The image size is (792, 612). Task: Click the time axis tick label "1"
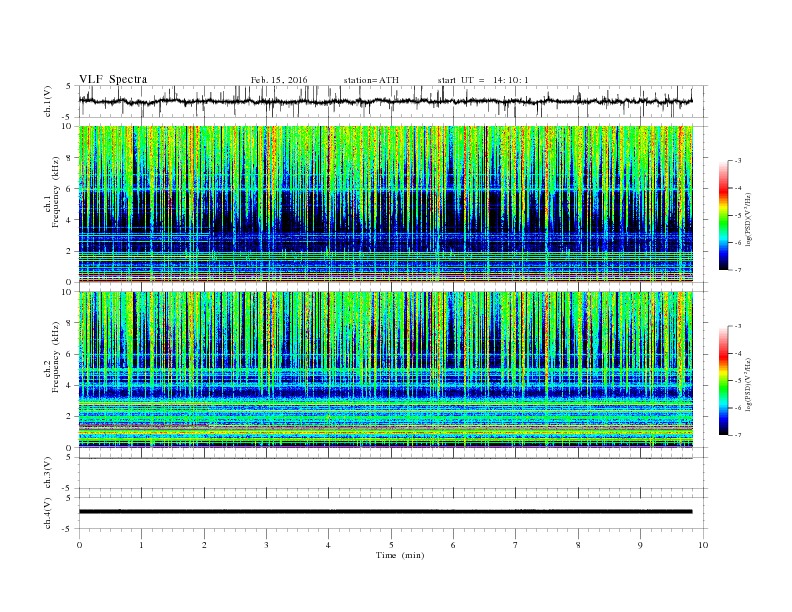[141, 545]
